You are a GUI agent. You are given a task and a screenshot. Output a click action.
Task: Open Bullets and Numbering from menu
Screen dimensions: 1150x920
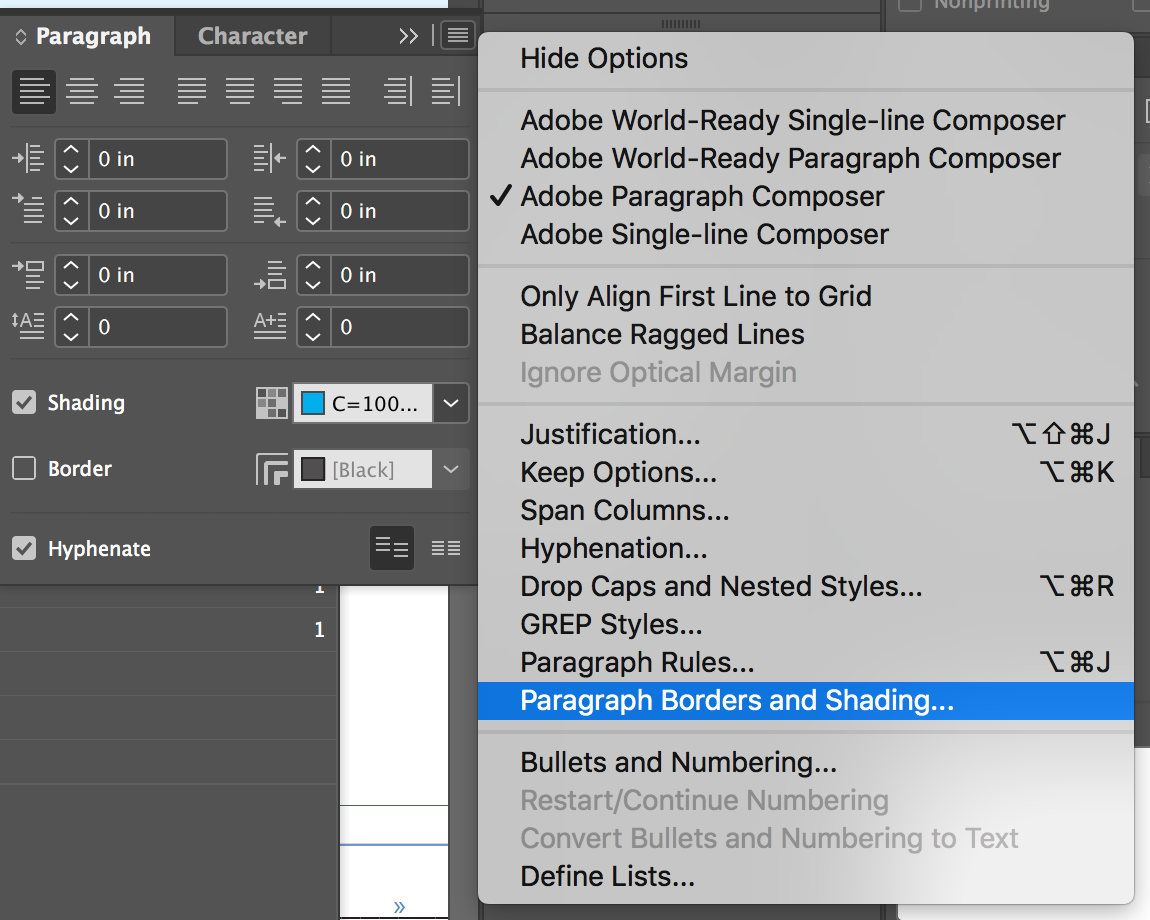[678, 762]
